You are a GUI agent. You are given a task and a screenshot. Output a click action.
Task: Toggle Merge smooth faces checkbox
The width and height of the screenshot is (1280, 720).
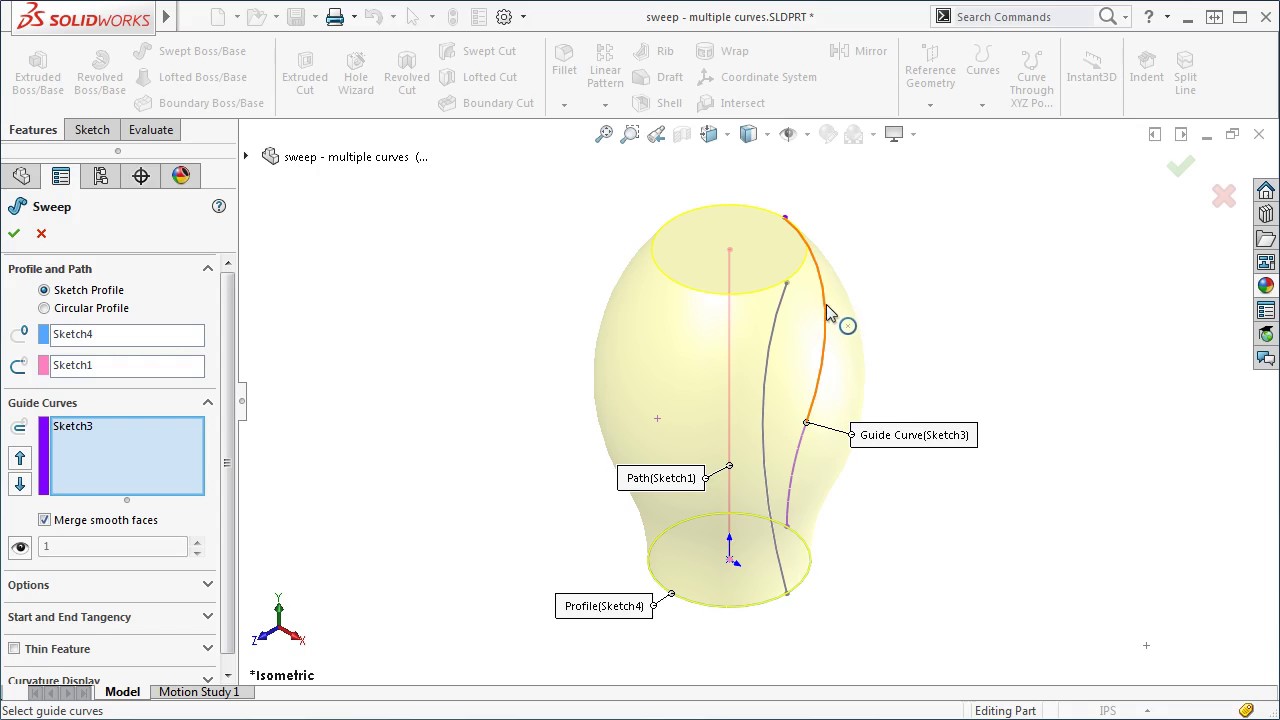pyautogui.click(x=44, y=520)
